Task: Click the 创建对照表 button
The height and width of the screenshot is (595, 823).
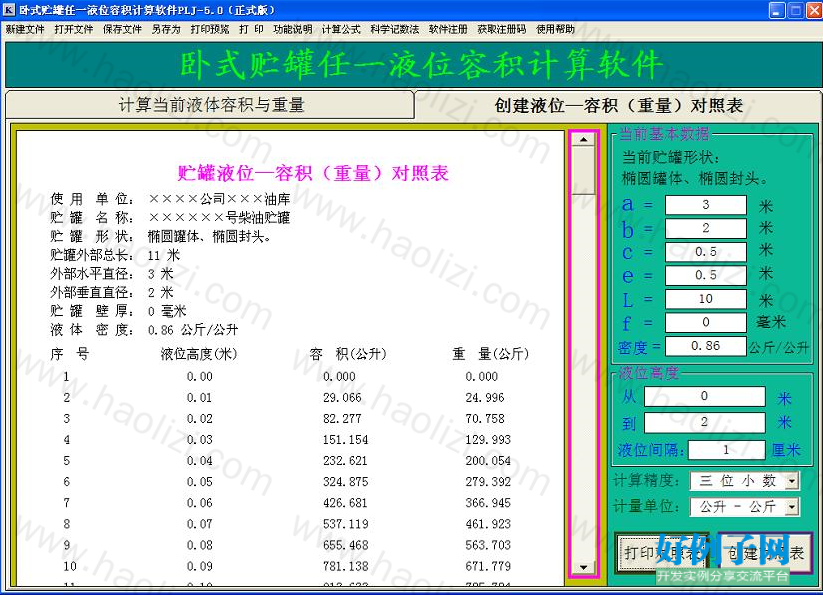Action: (x=765, y=552)
